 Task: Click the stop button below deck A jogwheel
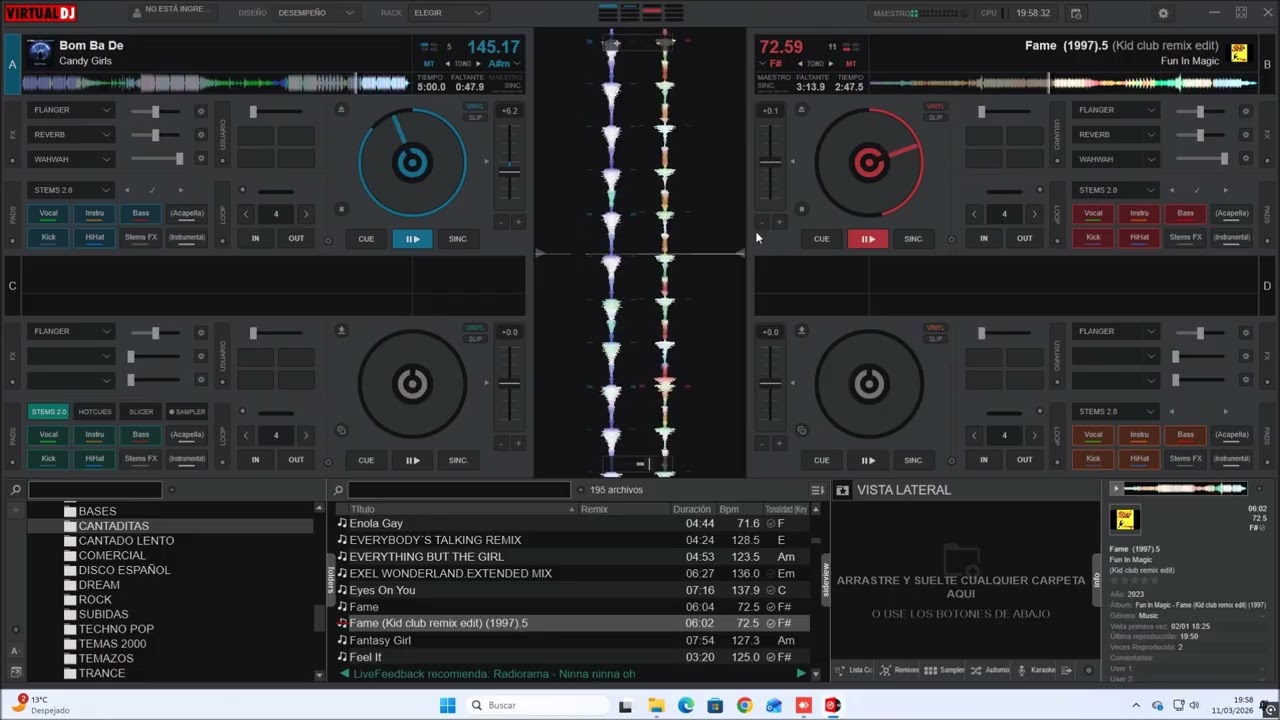click(x=341, y=209)
